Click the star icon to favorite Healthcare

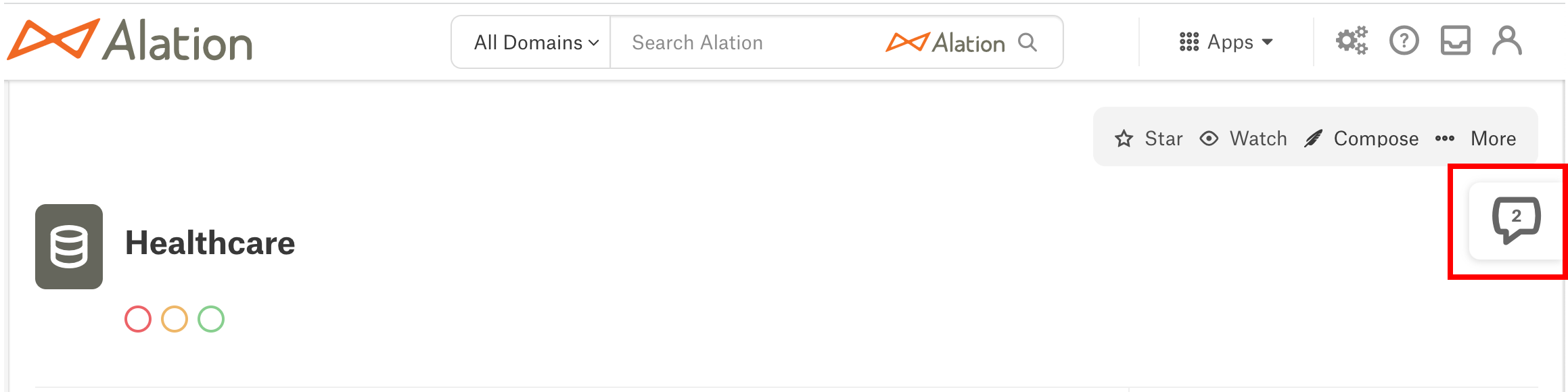coord(1124,139)
